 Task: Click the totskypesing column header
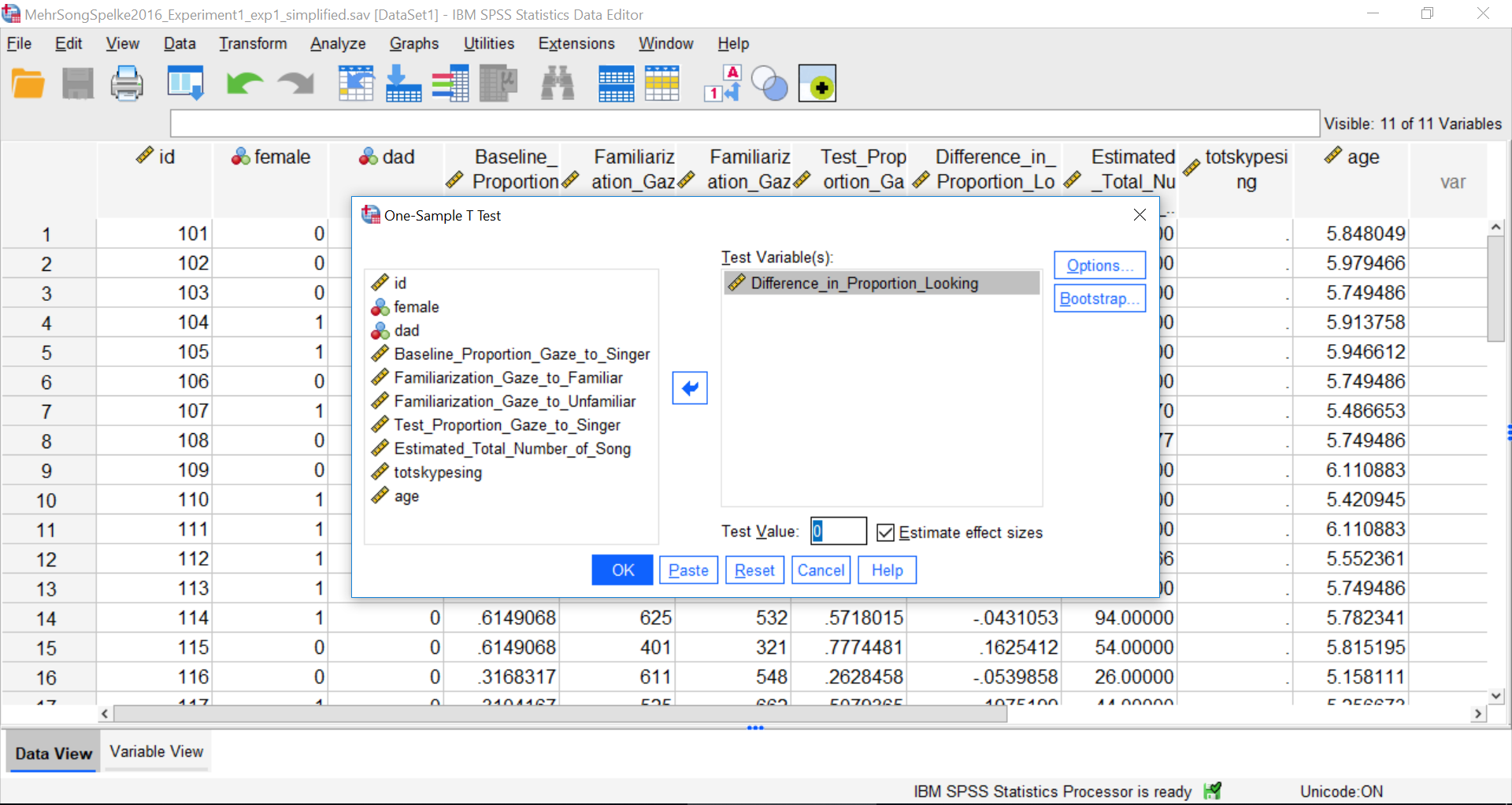[x=1236, y=180]
